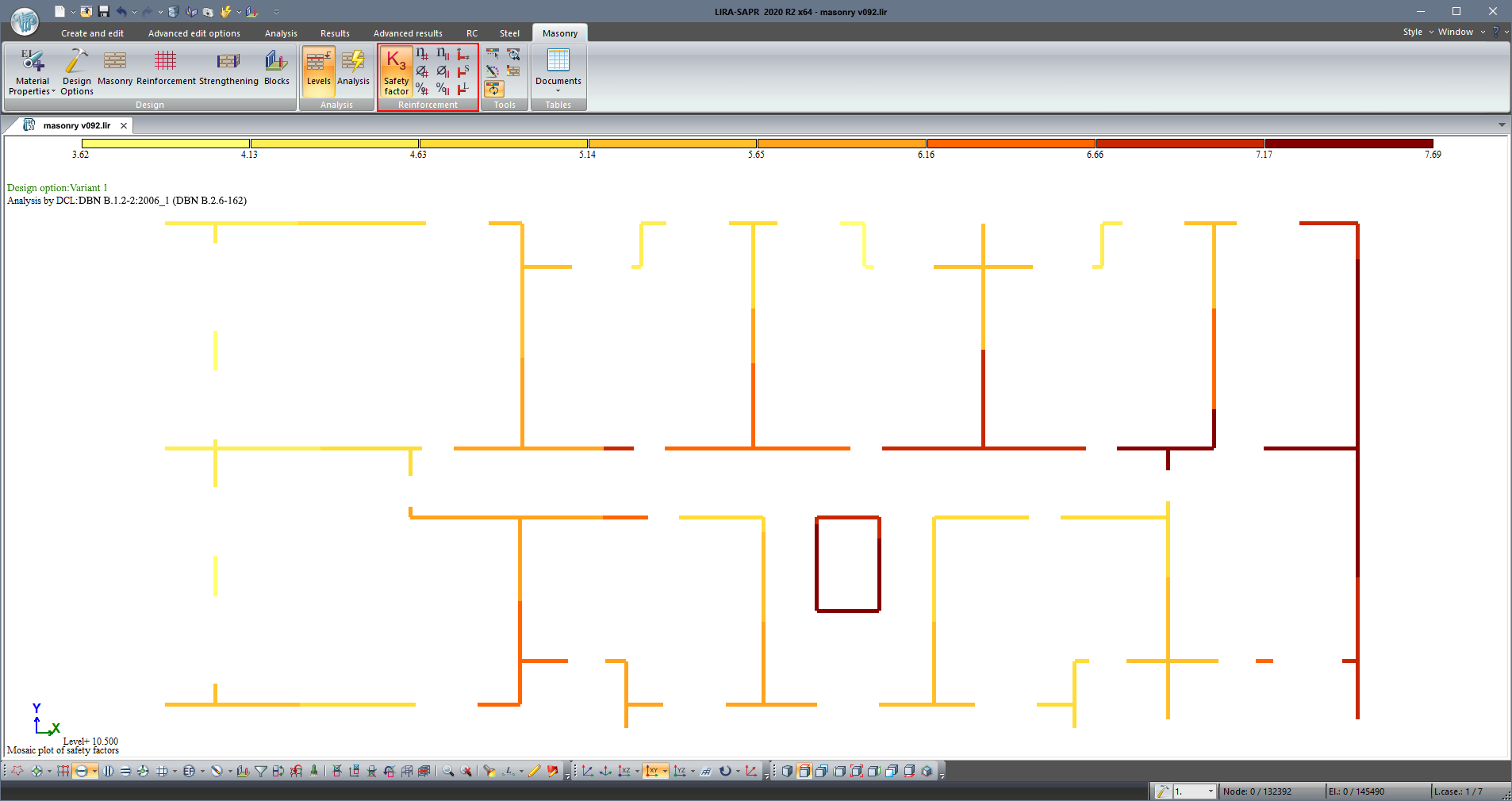Toggle the Safety factor mosaic button

pos(396,71)
